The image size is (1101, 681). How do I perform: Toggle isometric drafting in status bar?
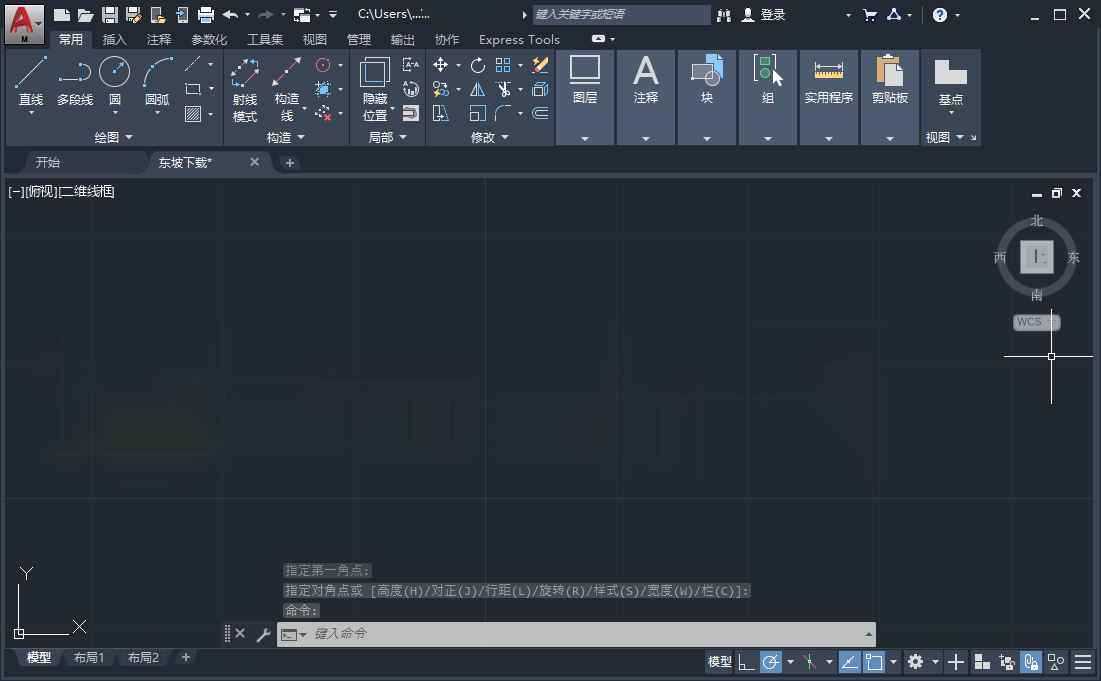(809, 662)
